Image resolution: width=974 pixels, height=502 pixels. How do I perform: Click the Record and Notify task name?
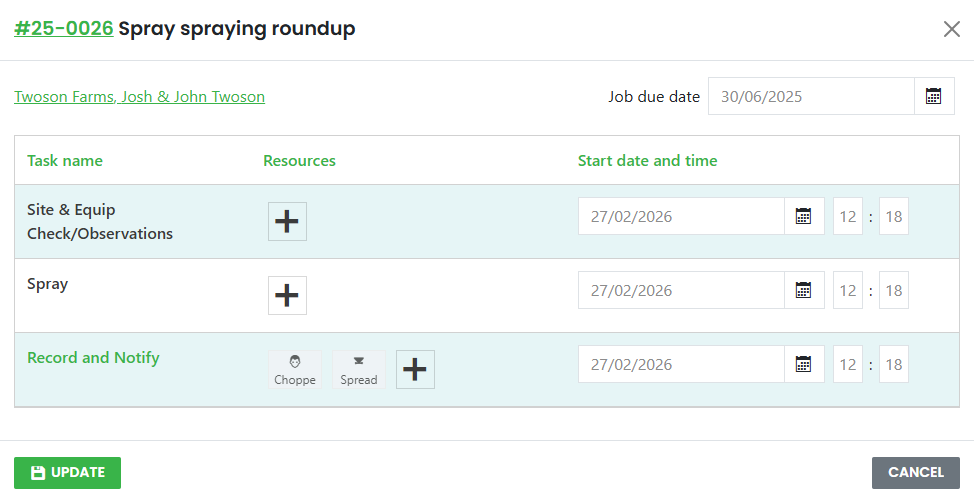click(93, 358)
